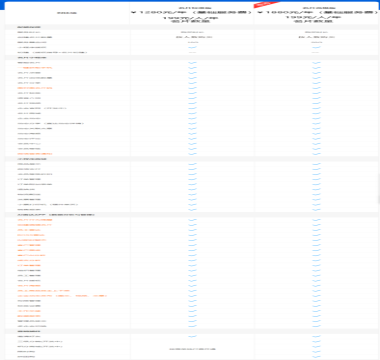Image resolution: width=380 pixels, height=360 pixels.
Task: Click the gray dash in the ¥1000 column's first section
Action: [x=316, y=52]
